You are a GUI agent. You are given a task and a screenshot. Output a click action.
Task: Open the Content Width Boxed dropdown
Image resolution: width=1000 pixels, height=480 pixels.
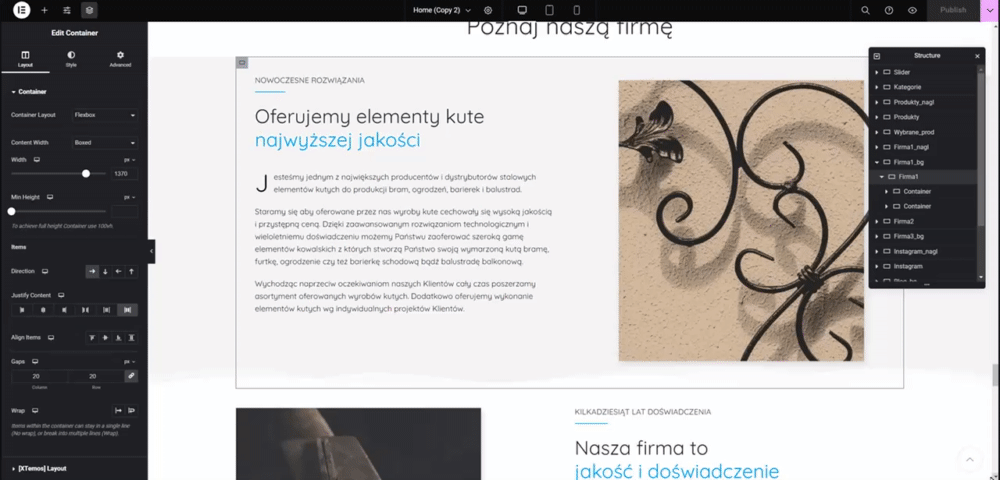coord(105,143)
